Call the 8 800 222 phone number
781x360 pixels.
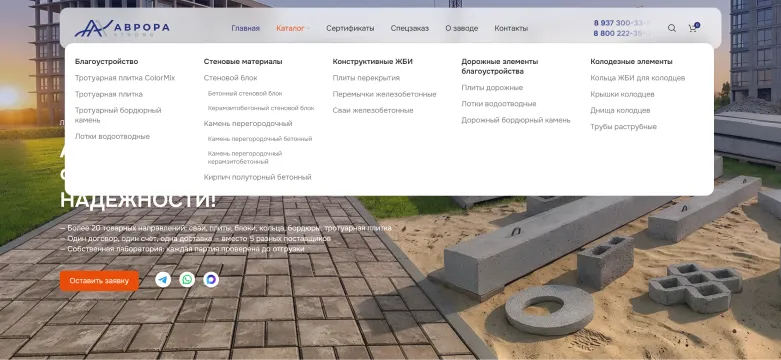(622, 33)
